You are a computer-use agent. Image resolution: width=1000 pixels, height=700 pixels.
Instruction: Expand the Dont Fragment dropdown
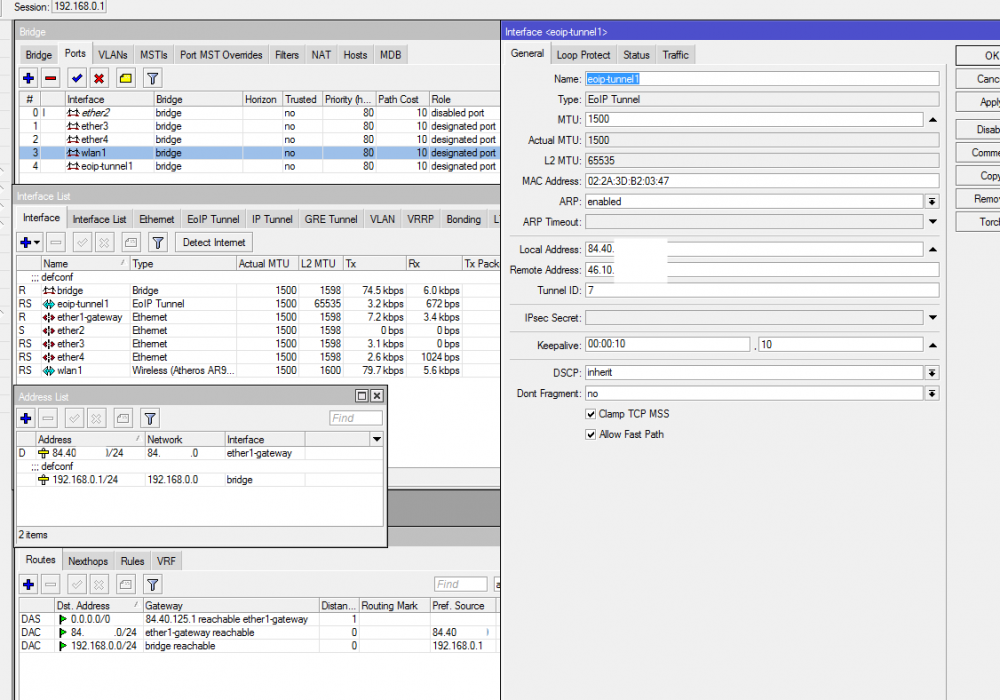(931, 392)
